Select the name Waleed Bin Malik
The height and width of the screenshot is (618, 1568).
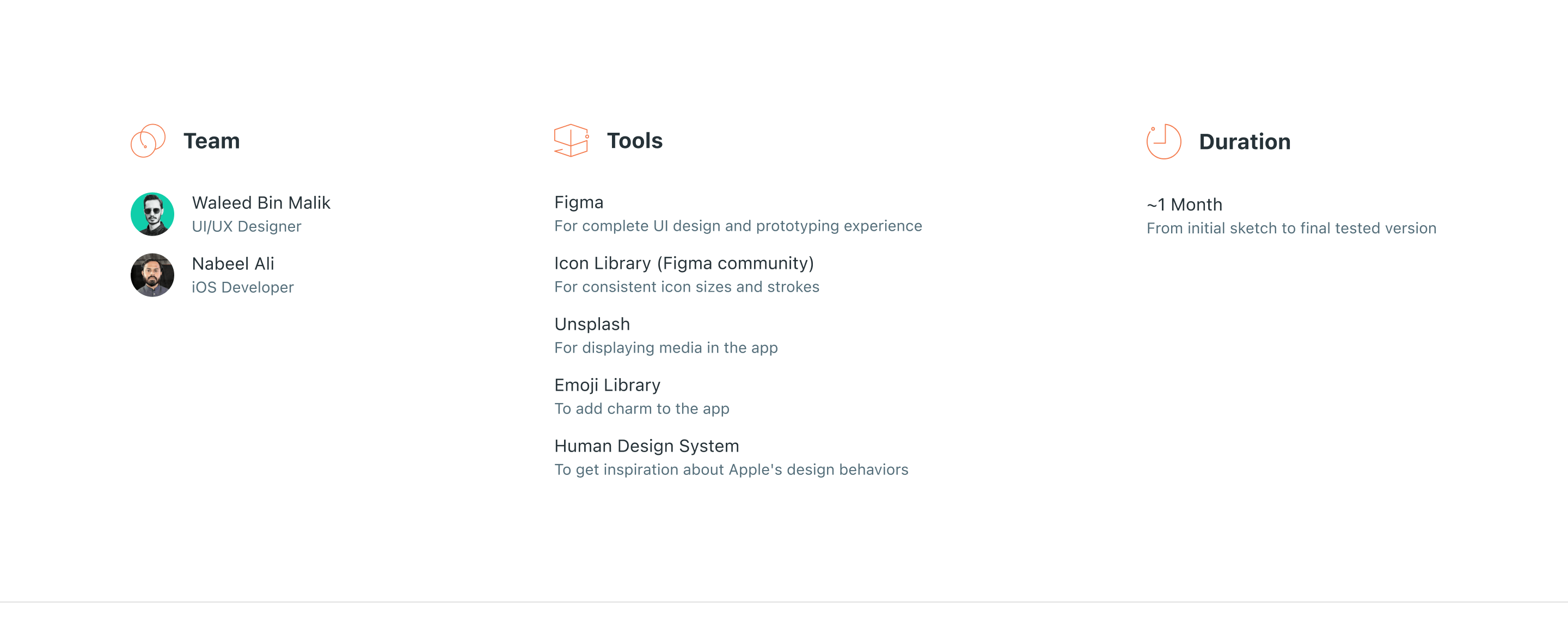pos(261,202)
